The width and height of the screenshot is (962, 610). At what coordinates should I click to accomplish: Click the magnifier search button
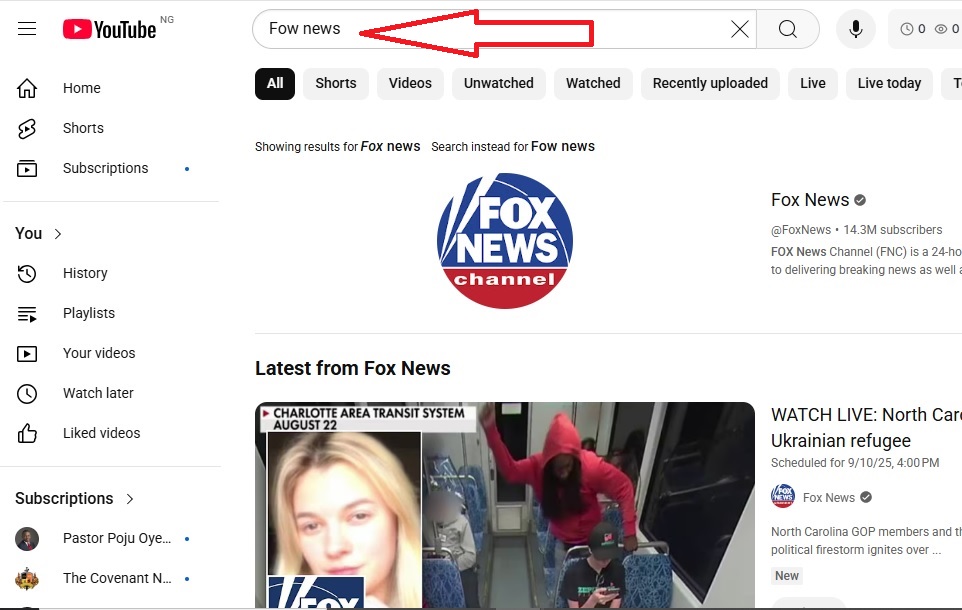pyautogui.click(x=788, y=29)
